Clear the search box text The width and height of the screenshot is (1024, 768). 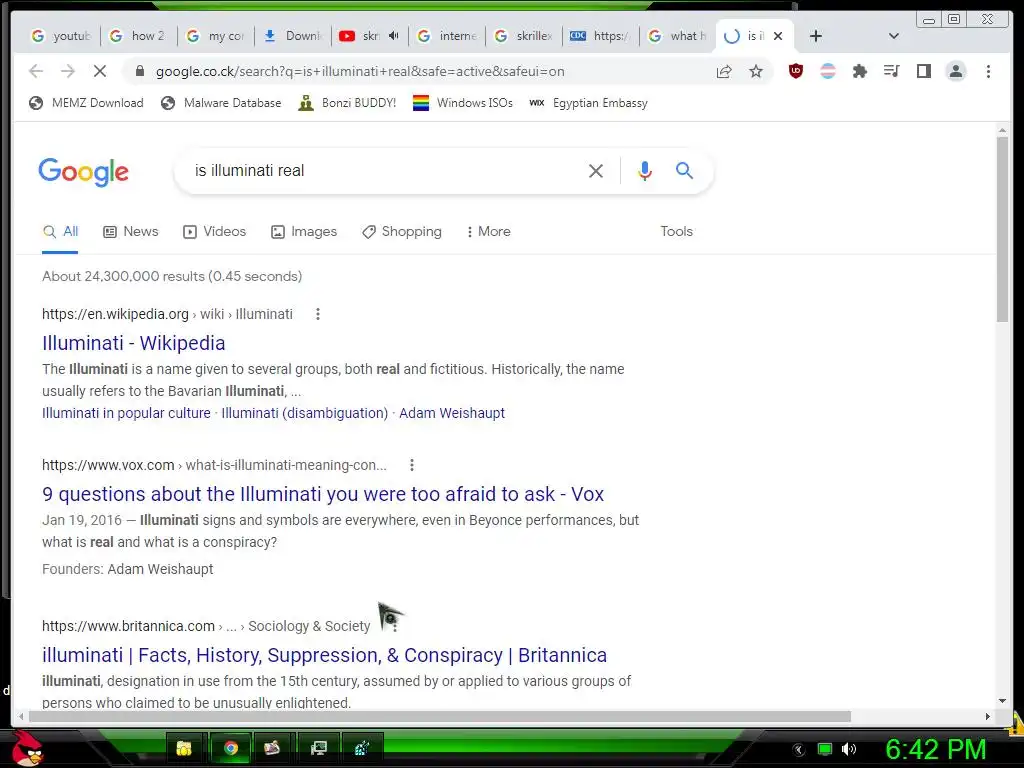coord(596,171)
